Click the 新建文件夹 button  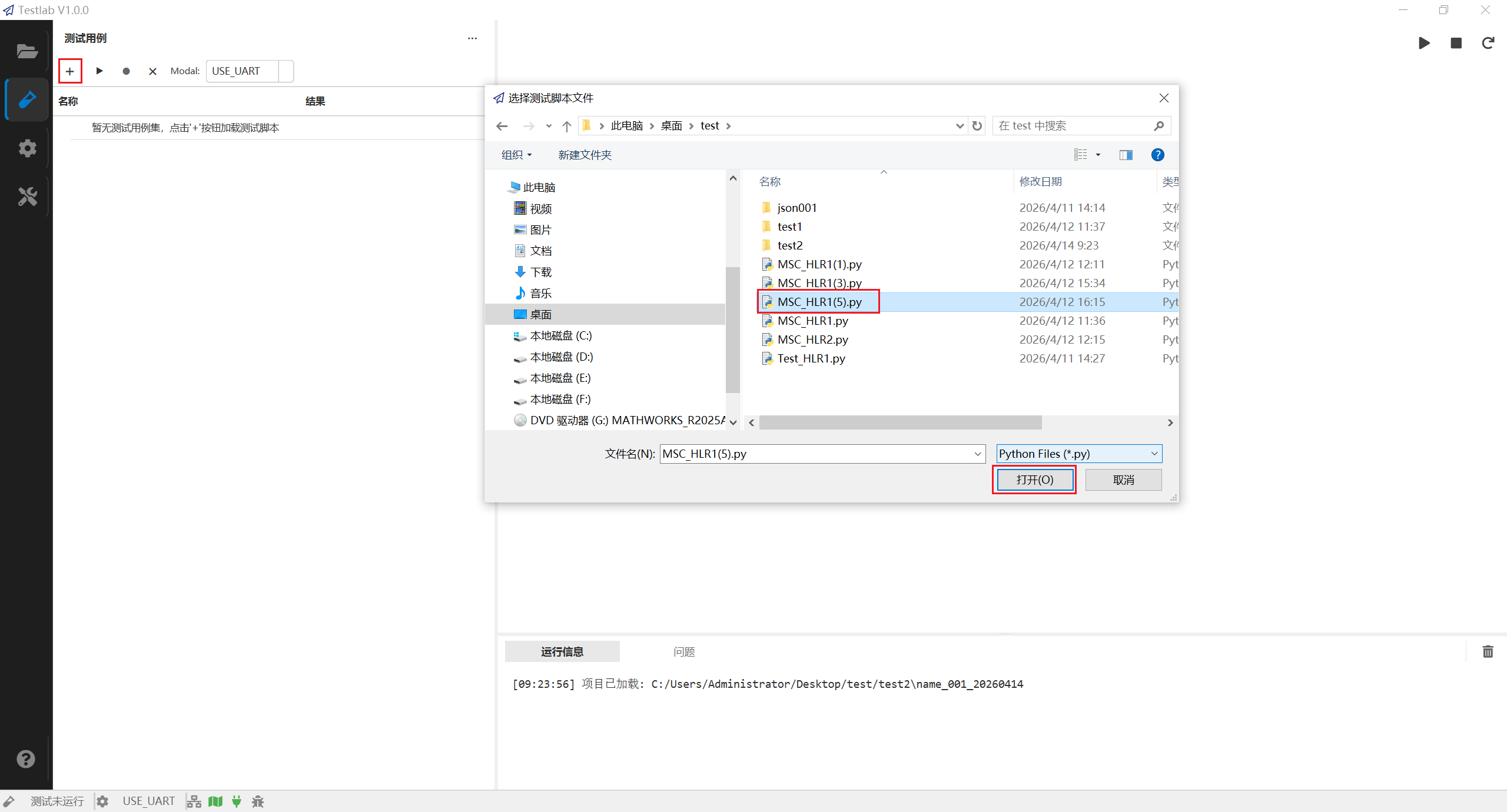pyautogui.click(x=585, y=155)
